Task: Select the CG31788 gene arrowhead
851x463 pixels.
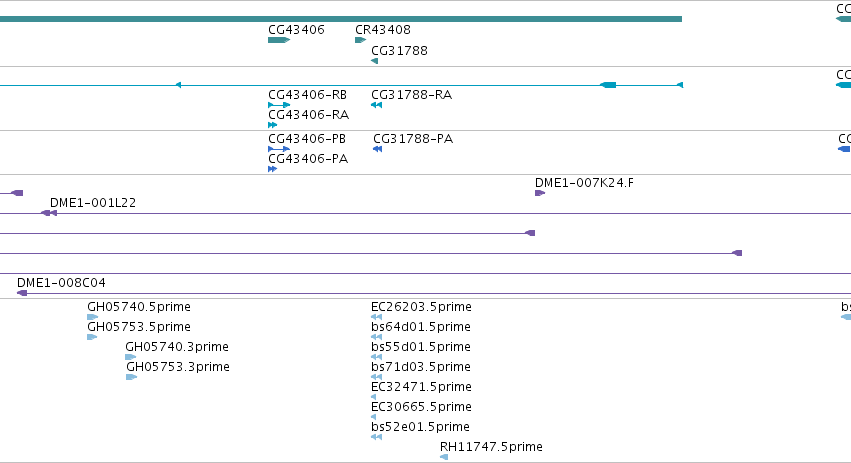Action: click(374, 61)
